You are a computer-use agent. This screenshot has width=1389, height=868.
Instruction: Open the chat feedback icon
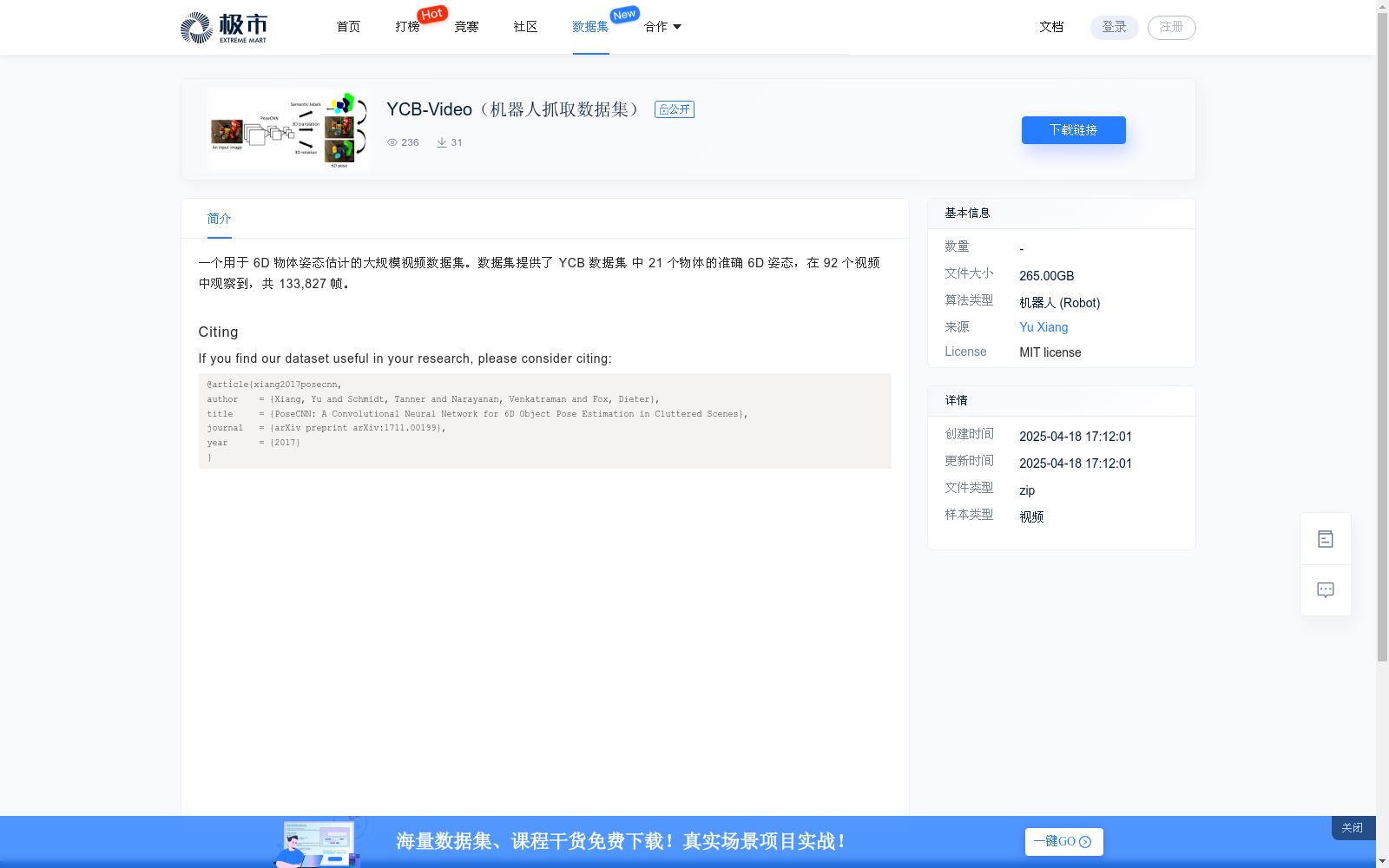[1326, 590]
